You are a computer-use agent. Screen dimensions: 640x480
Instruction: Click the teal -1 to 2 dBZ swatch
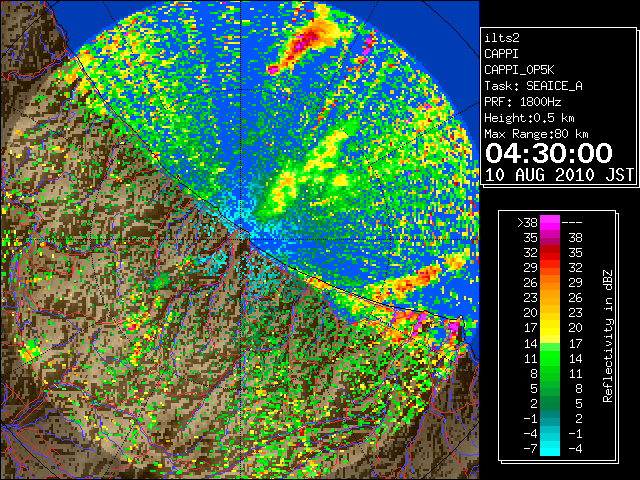click(x=550, y=419)
